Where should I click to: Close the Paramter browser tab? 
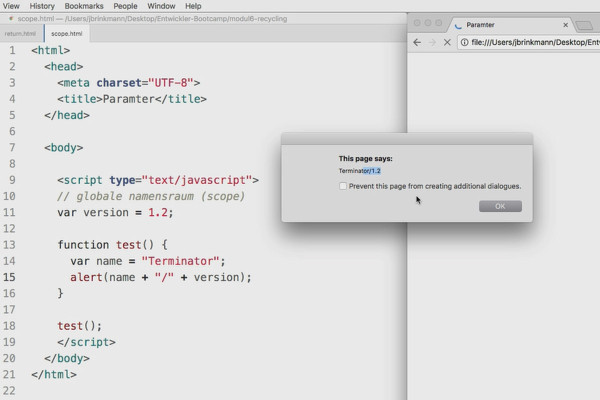point(566,25)
